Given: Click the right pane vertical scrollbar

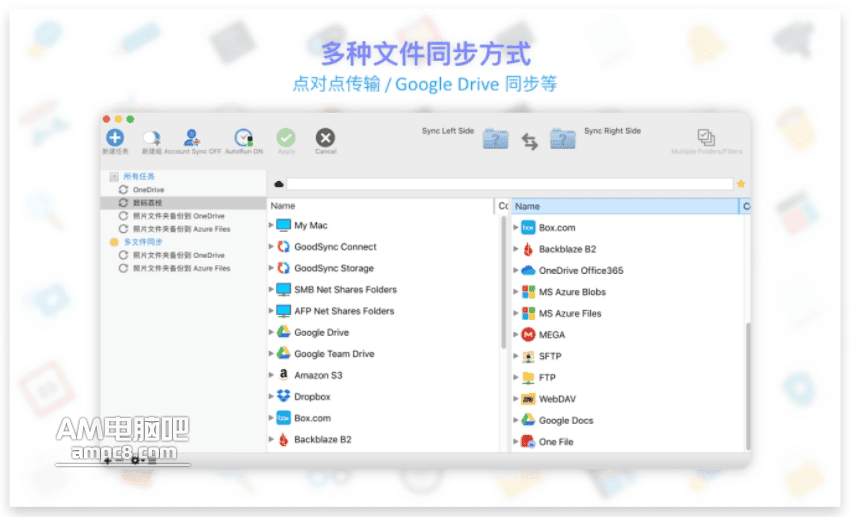Looking at the screenshot, I should (x=748, y=386).
